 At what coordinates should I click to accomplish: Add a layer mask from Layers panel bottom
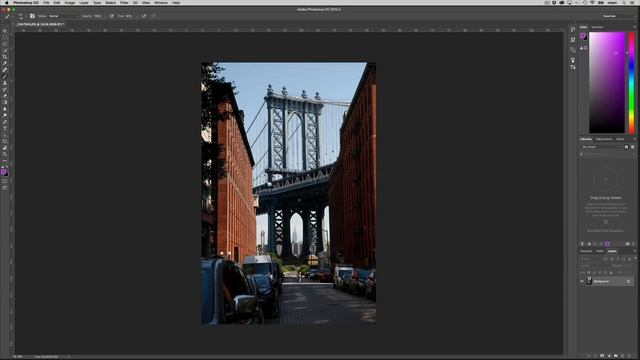[602, 356]
